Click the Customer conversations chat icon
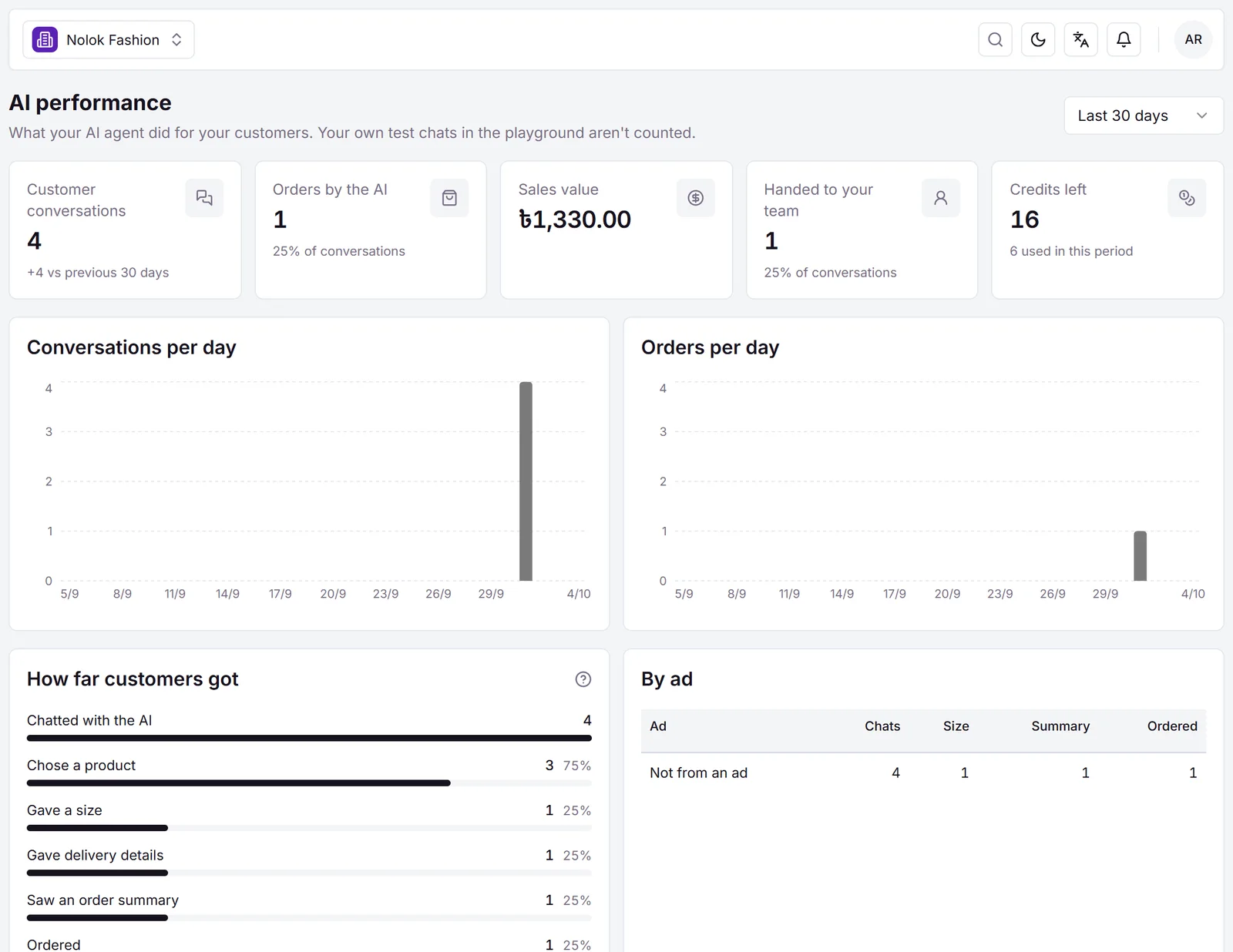The width and height of the screenshot is (1233, 952). [x=204, y=198]
